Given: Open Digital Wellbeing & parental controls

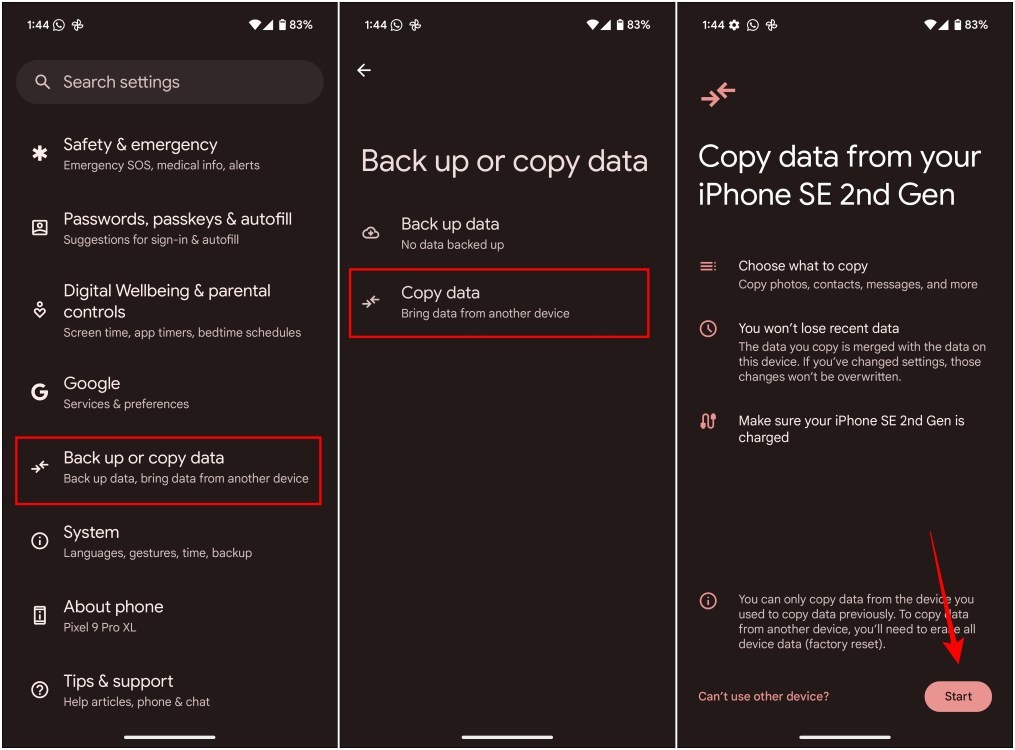Looking at the screenshot, I should pyautogui.click(x=170, y=311).
